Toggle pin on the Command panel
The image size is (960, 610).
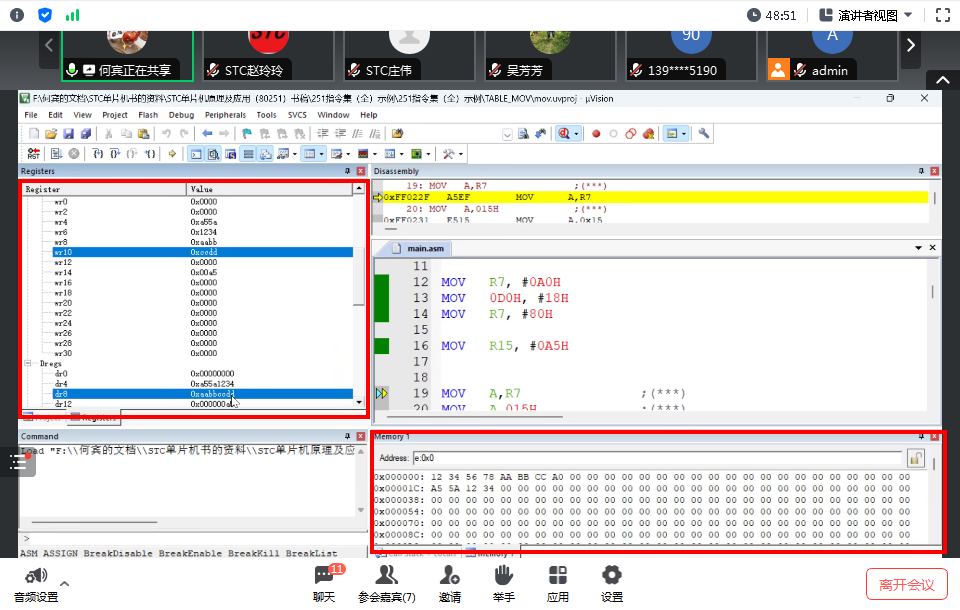tap(347, 436)
